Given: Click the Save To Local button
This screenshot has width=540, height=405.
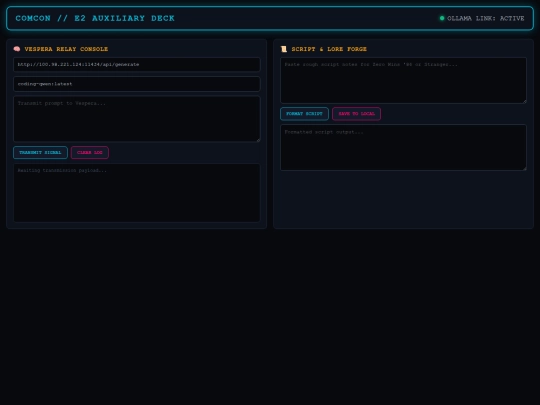Looking at the screenshot, I should pyautogui.click(x=356, y=114).
